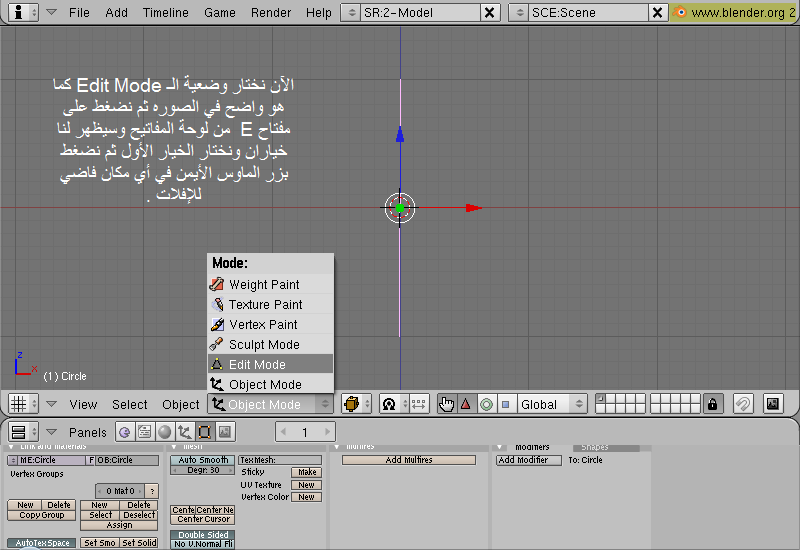Screen dimensions: 800x550
Task: Delete the SR:2-Model screen with X
Action: (x=489, y=12)
